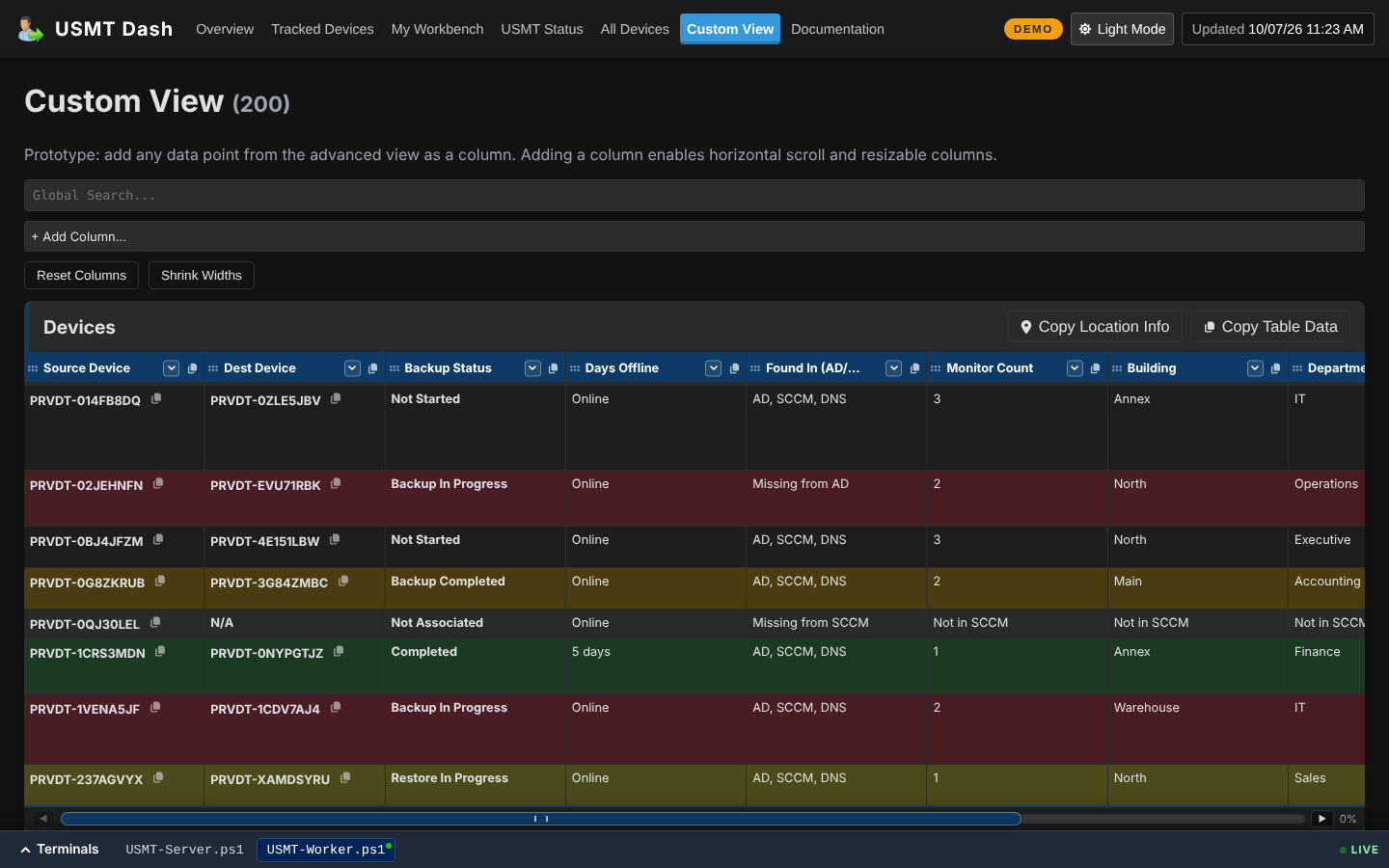Screen dimensions: 1389x868
Task: Click the USMT Dash logo icon
Action: [x=31, y=29]
